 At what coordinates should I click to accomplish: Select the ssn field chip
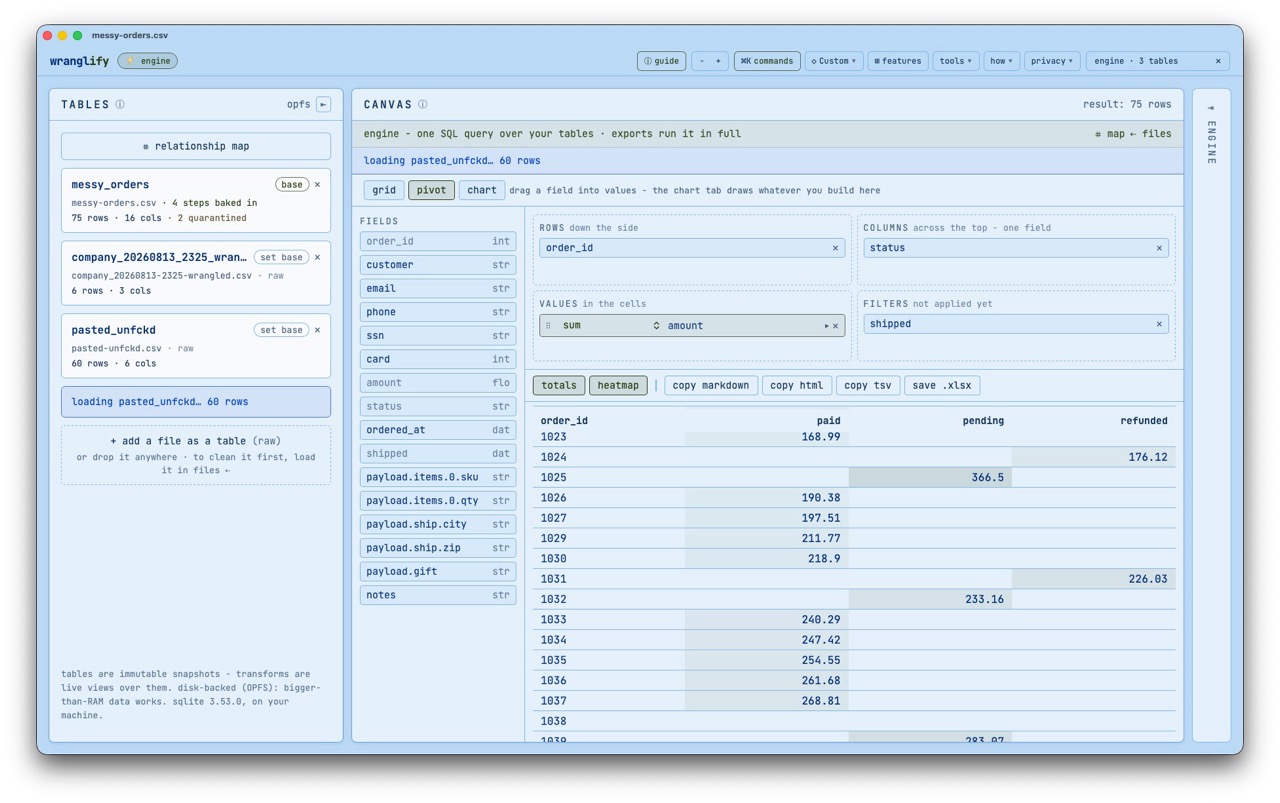click(438, 336)
